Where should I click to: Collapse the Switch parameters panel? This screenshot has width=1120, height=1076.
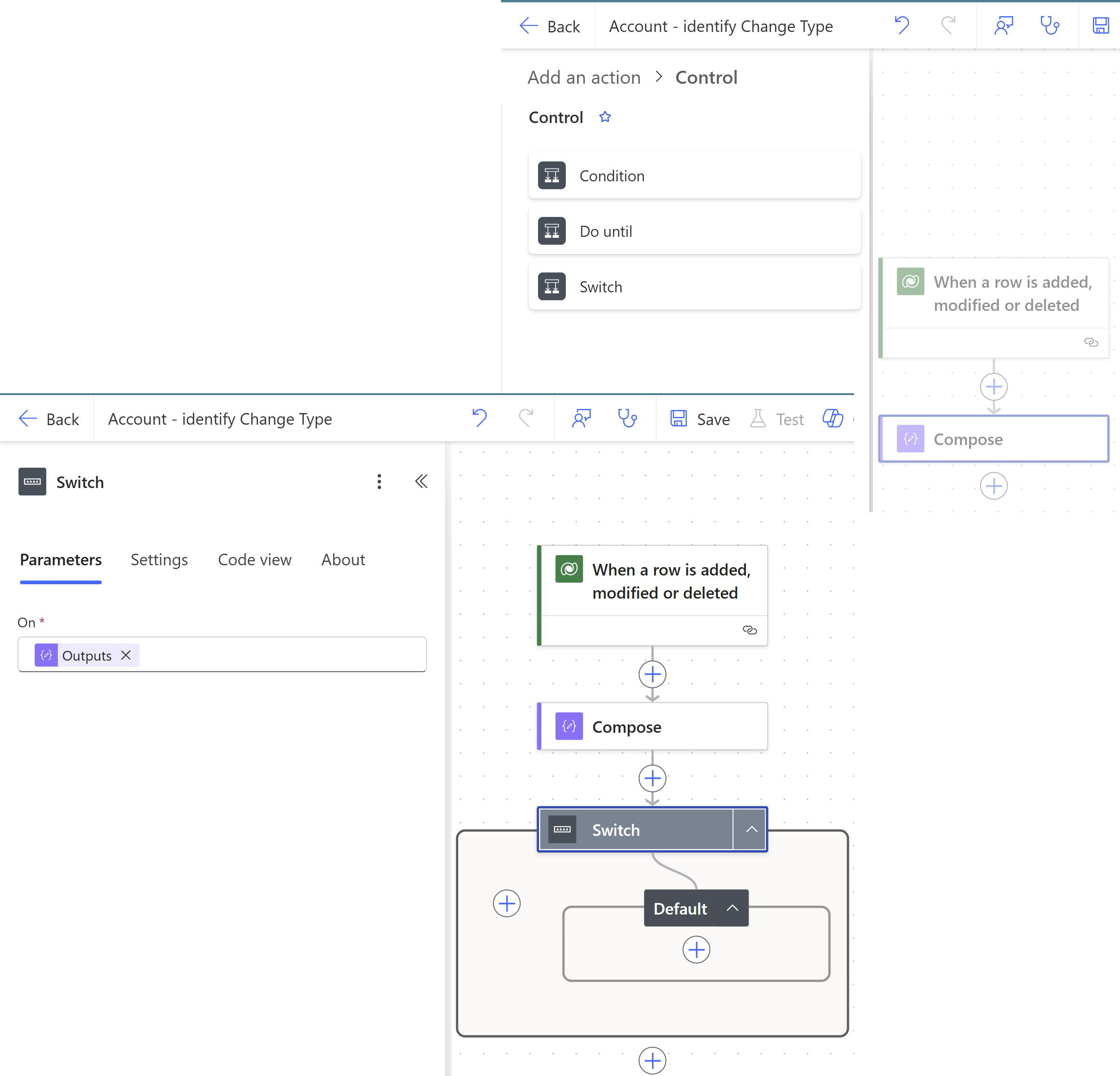coord(421,482)
